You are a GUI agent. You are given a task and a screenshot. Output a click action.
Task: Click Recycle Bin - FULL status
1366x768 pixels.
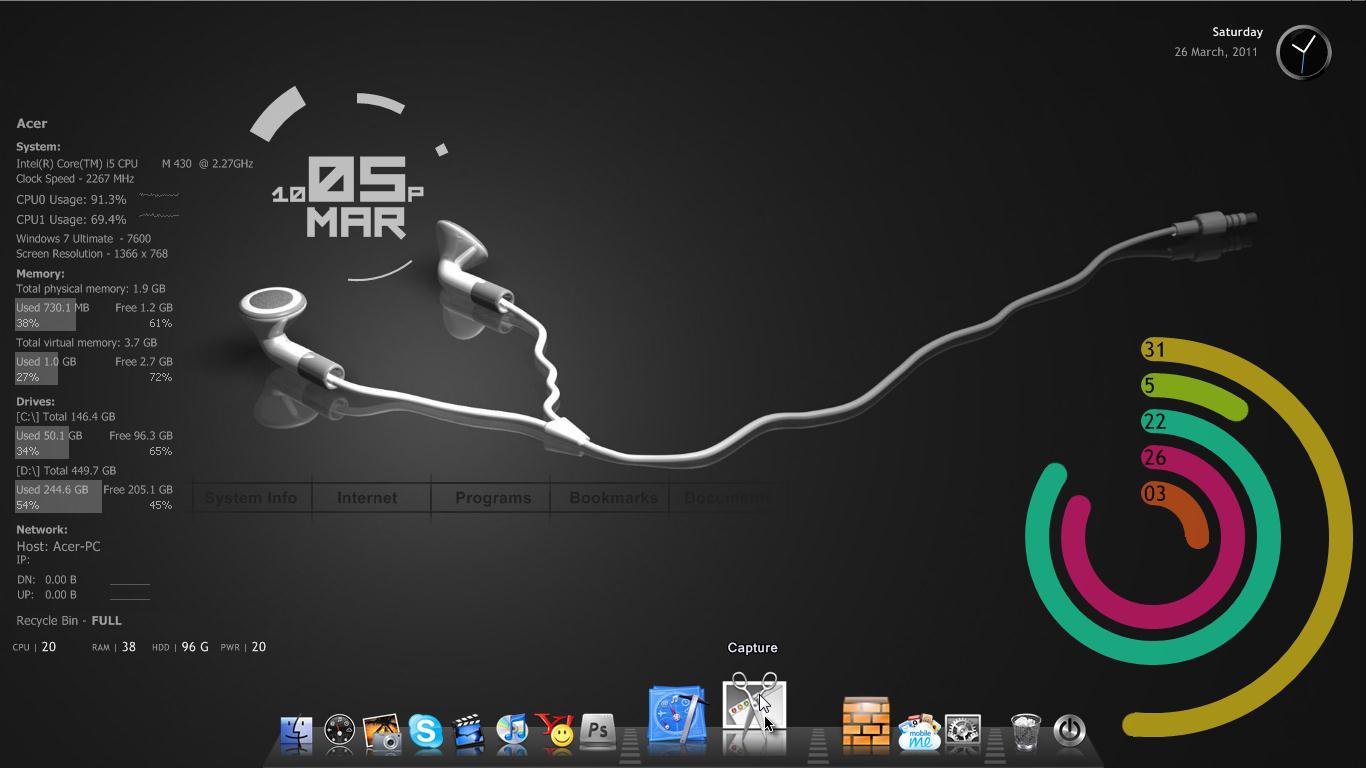click(x=69, y=620)
